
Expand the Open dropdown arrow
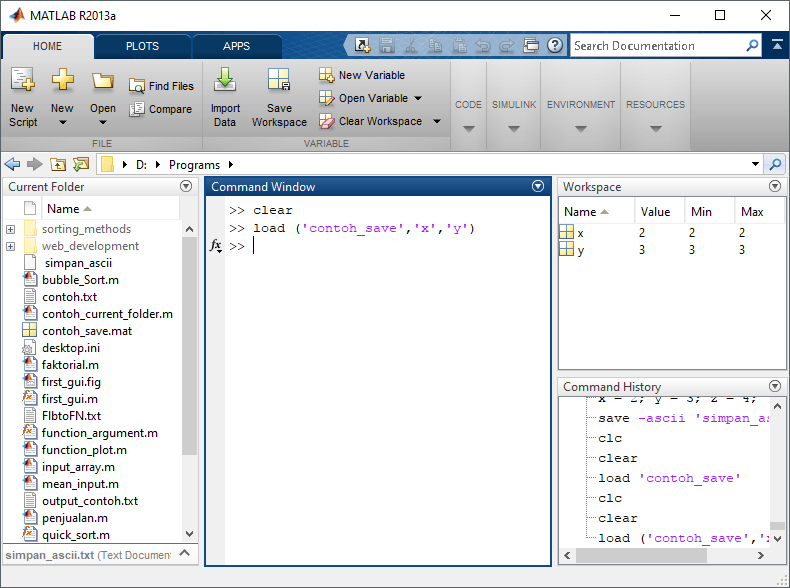pyautogui.click(x=103, y=122)
